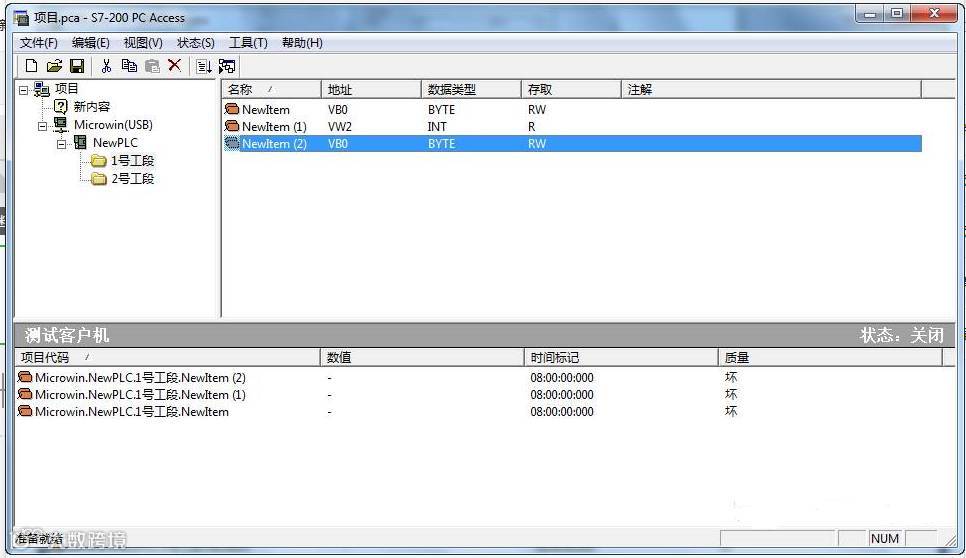Minimize the S7-200 PC Access window

(x=870, y=14)
